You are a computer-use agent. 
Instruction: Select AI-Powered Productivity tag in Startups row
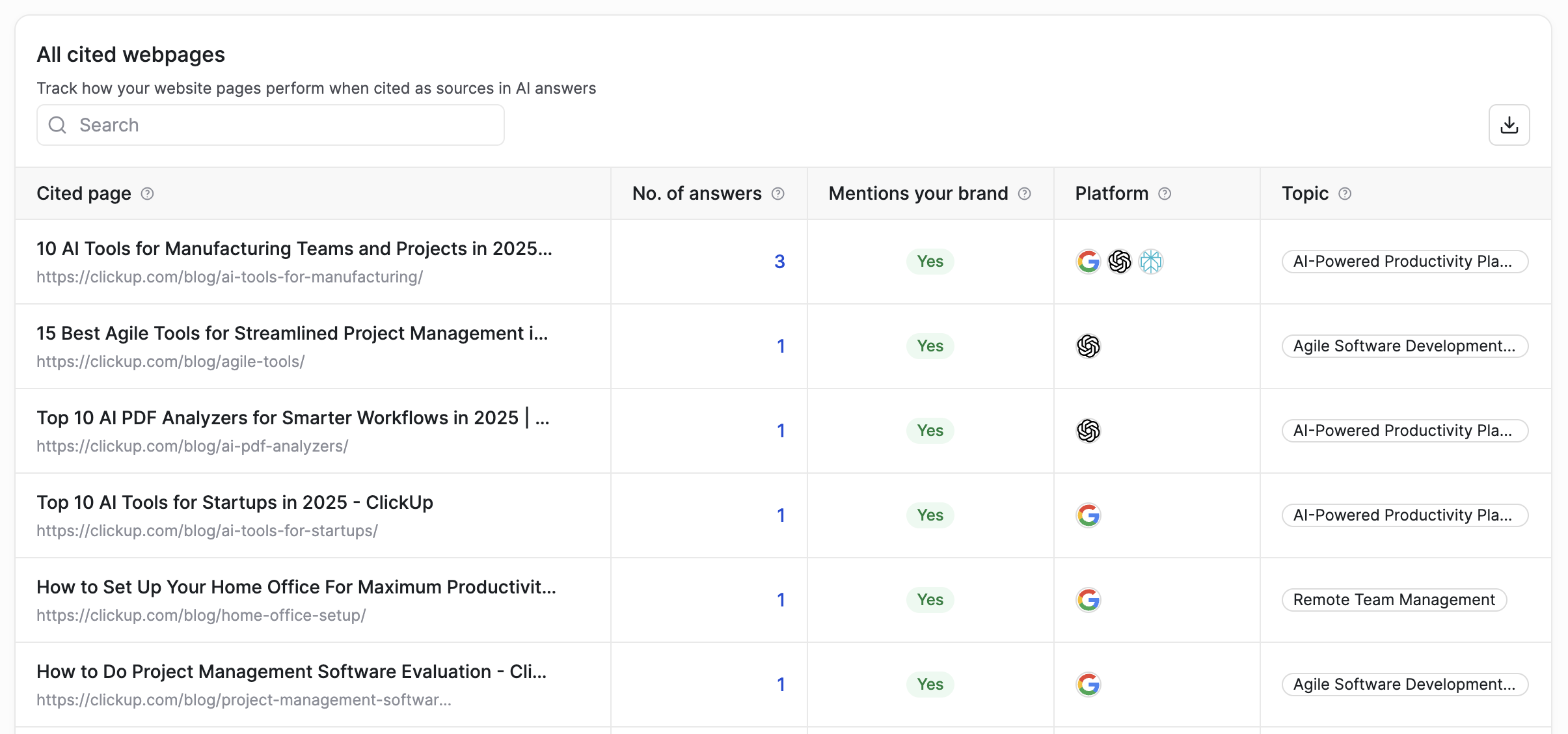tap(1405, 515)
